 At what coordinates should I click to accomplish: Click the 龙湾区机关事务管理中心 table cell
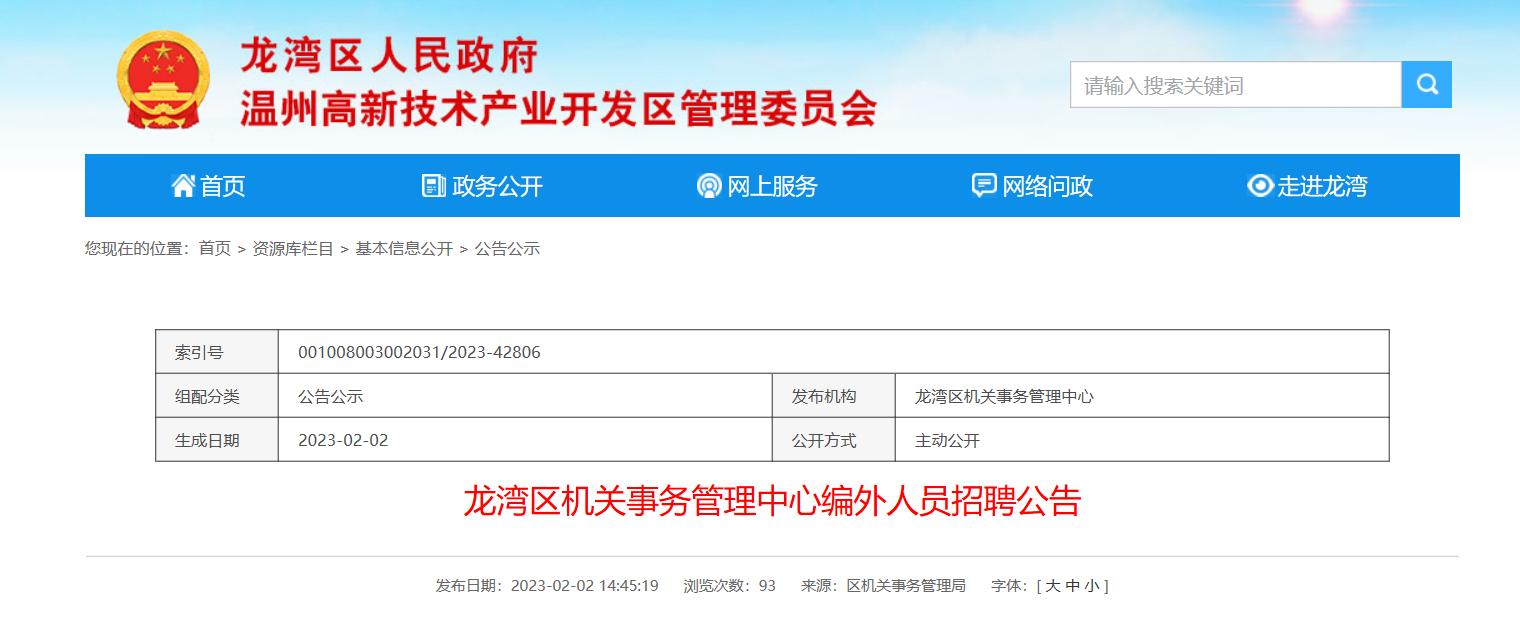pos(1004,396)
